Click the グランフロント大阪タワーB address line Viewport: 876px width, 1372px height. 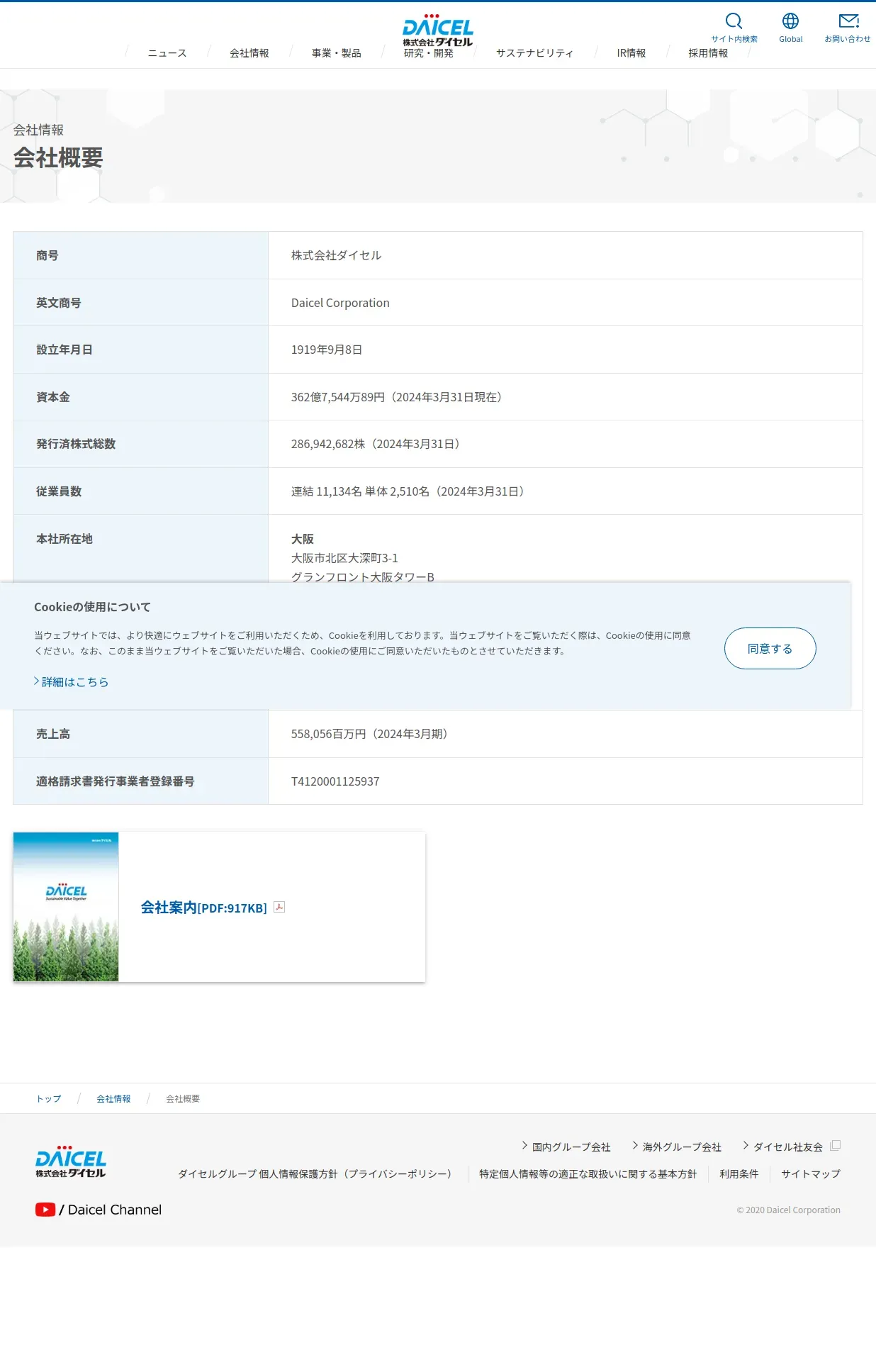(362, 576)
